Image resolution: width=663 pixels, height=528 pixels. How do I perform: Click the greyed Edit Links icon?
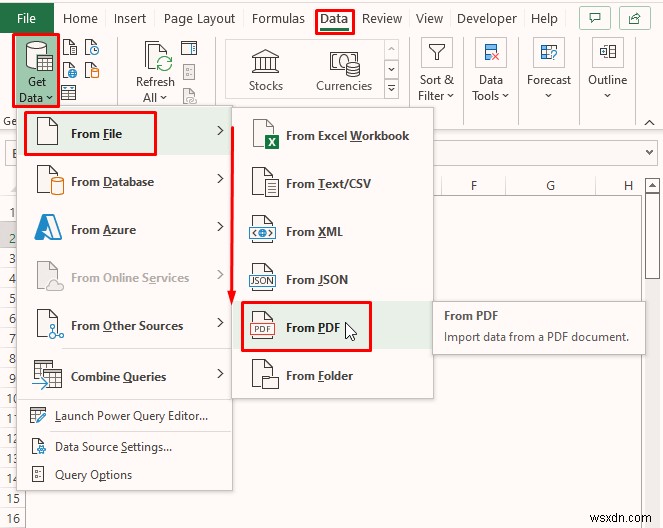click(190, 96)
